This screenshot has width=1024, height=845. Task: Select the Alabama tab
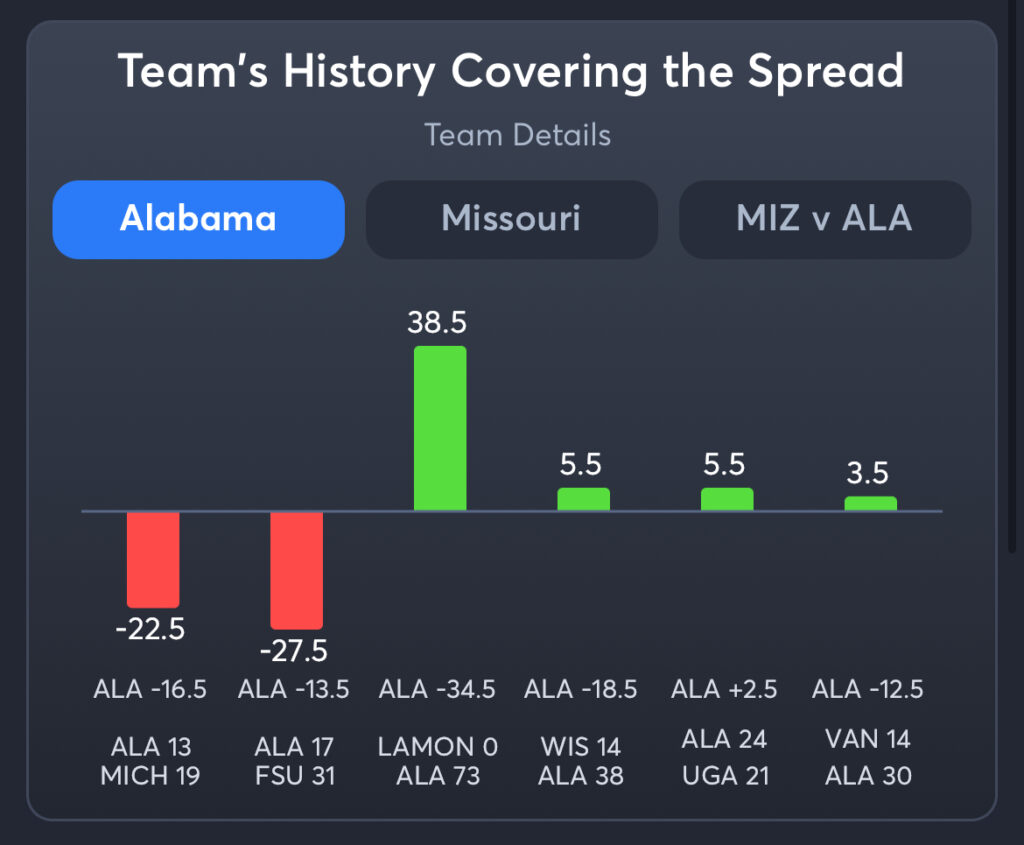tap(198, 219)
